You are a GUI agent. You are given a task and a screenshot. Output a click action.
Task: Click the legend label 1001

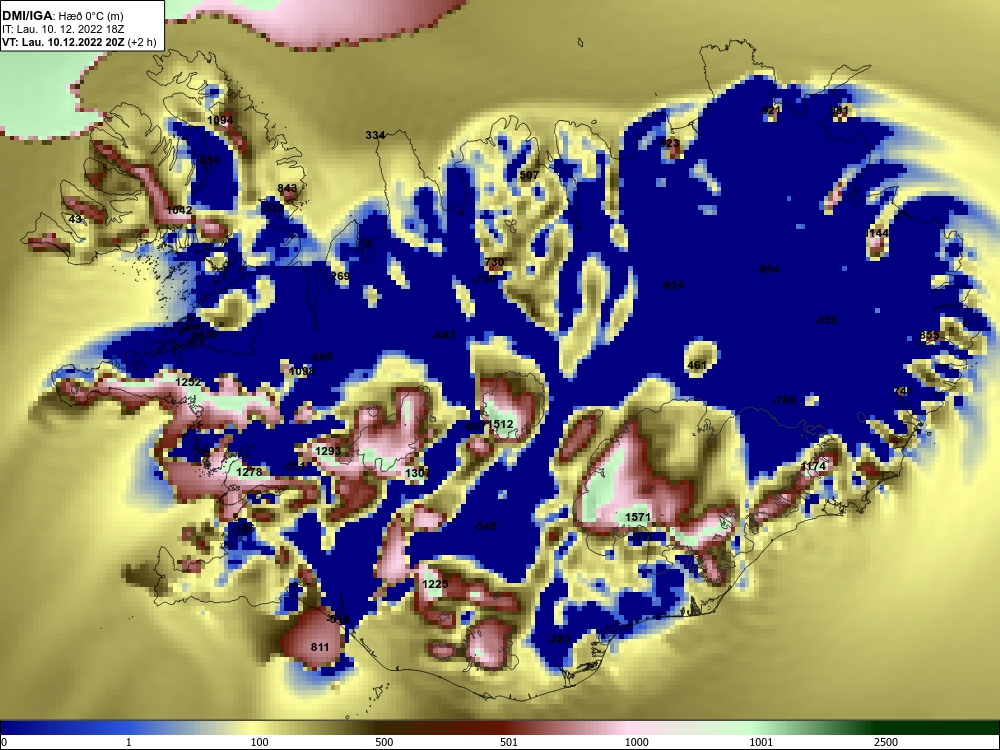click(x=761, y=742)
